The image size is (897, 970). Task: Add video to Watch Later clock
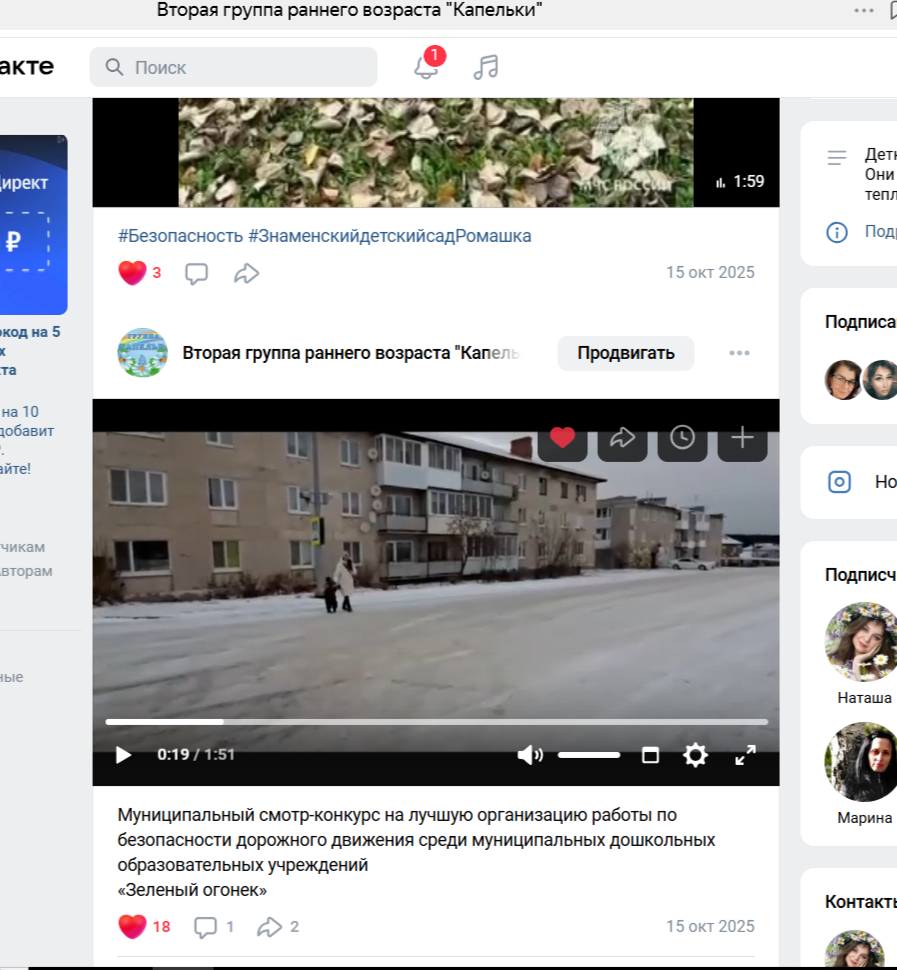pyautogui.click(x=682, y=438)
